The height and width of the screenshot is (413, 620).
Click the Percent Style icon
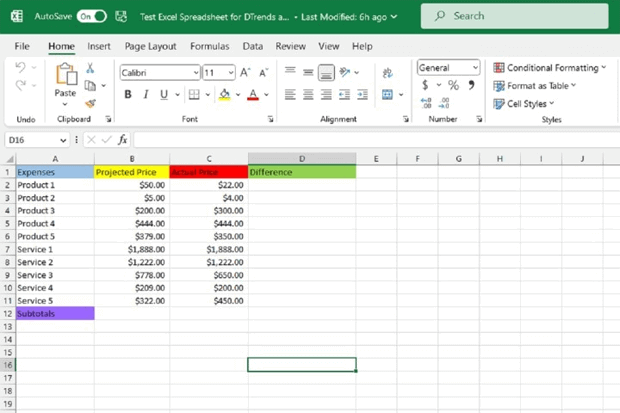453,86
